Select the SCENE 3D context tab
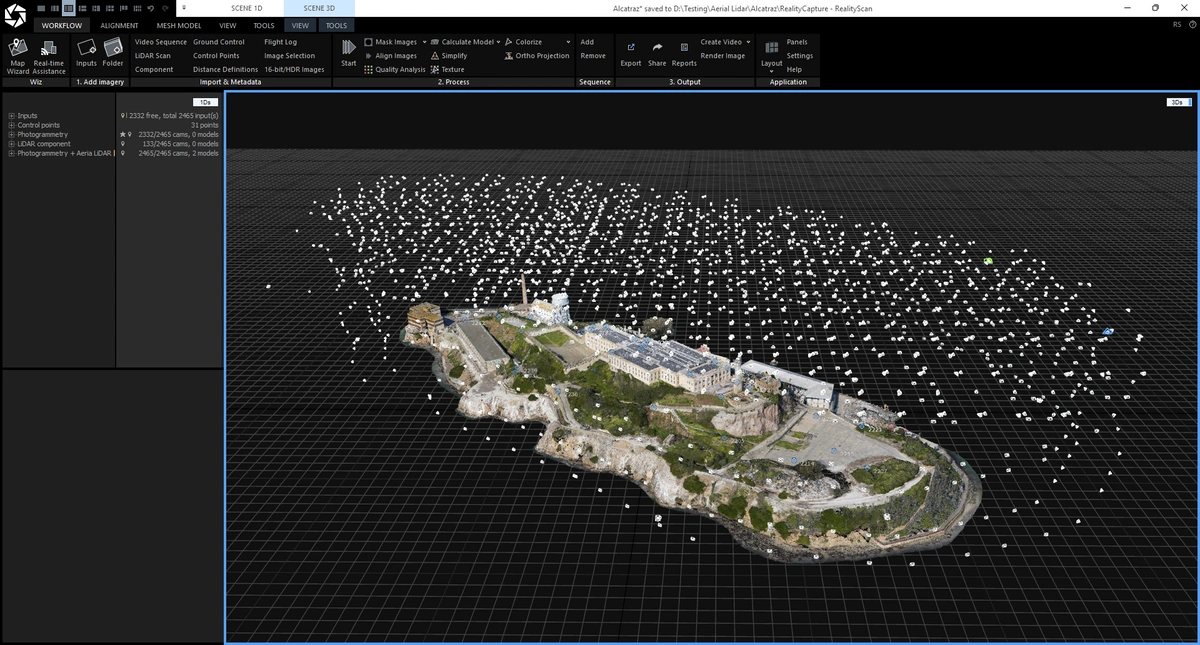The width and height of the screenshot is (1200, 645). (319, 8)
